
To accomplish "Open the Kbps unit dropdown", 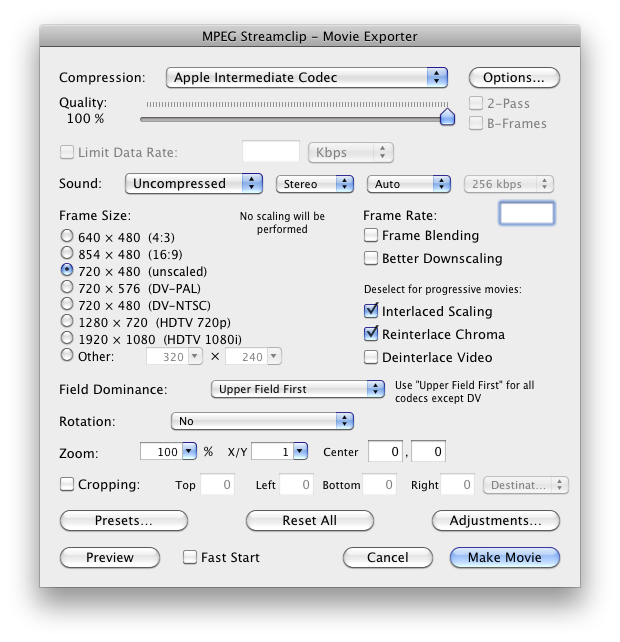I will pyautogui.click(x=351, y=152).
